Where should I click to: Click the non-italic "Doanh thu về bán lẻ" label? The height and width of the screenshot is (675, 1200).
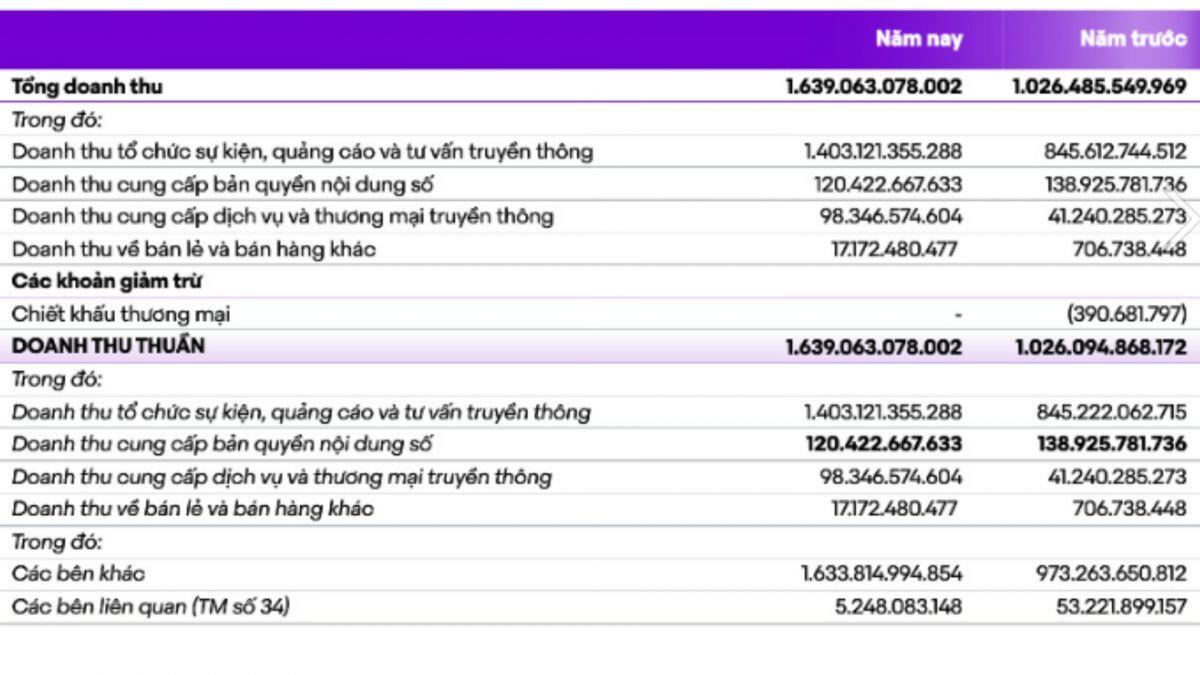coord(194,249)
